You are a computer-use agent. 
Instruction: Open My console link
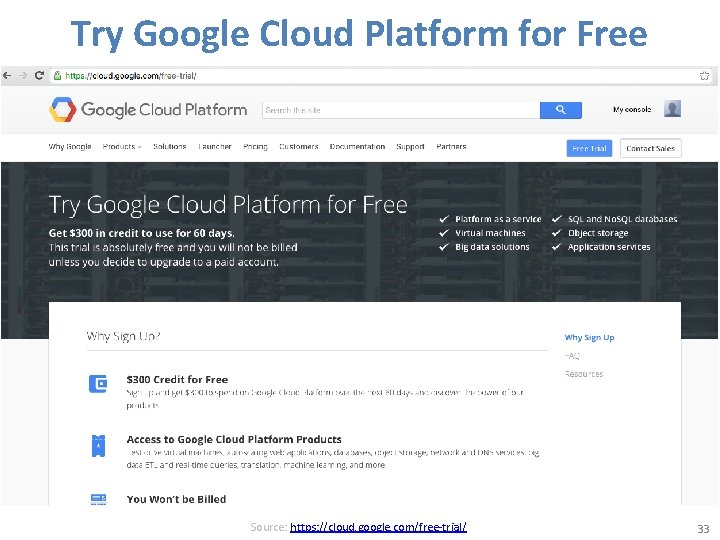click(x=632, y=109)
